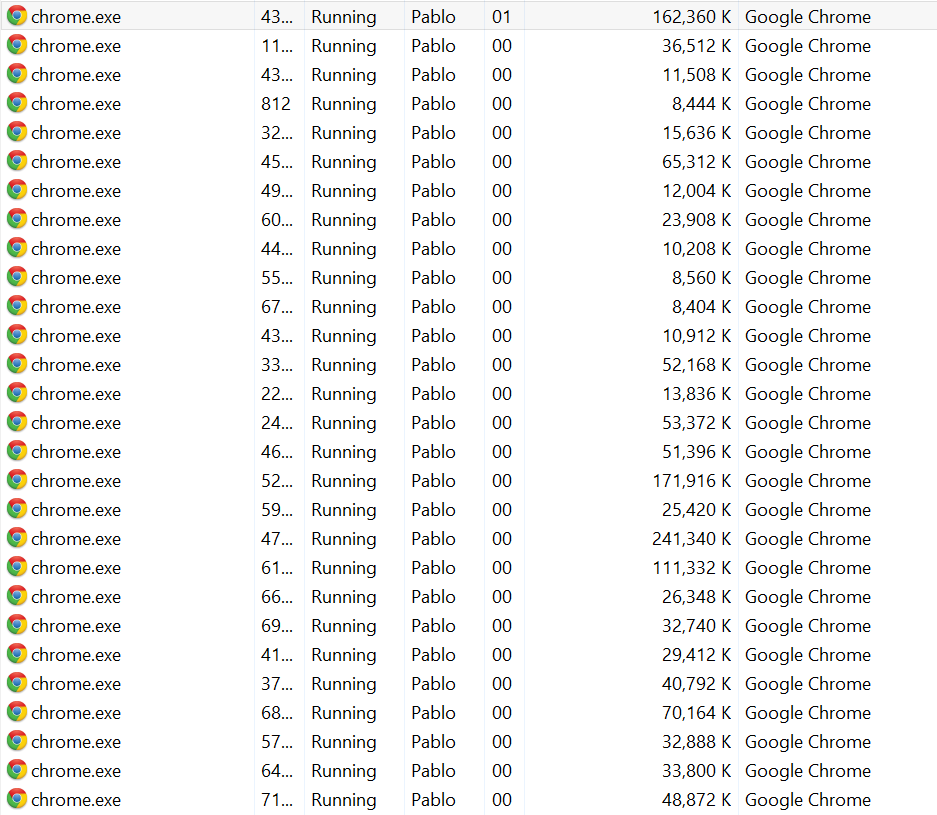Click the Chrome icon in the 26,348 K row

17,596
